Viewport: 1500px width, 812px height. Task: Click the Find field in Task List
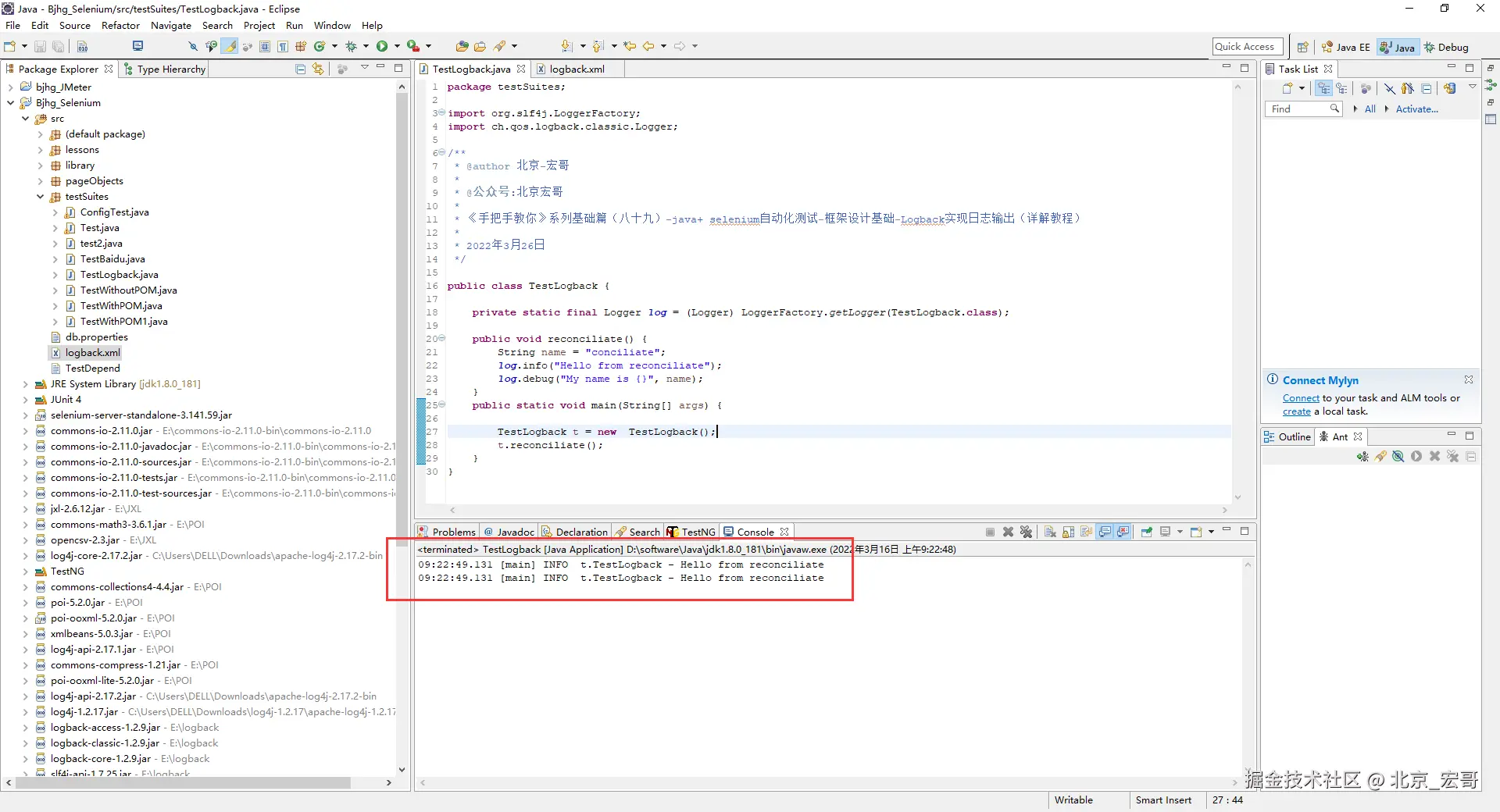[x=1297, y=109]
